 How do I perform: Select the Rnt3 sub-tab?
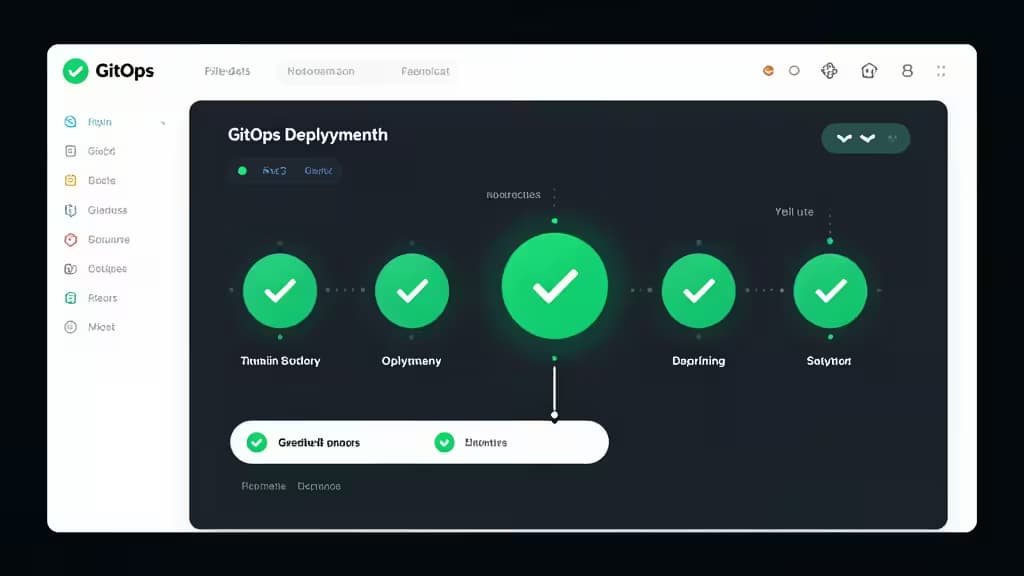(x=274, y=170)
